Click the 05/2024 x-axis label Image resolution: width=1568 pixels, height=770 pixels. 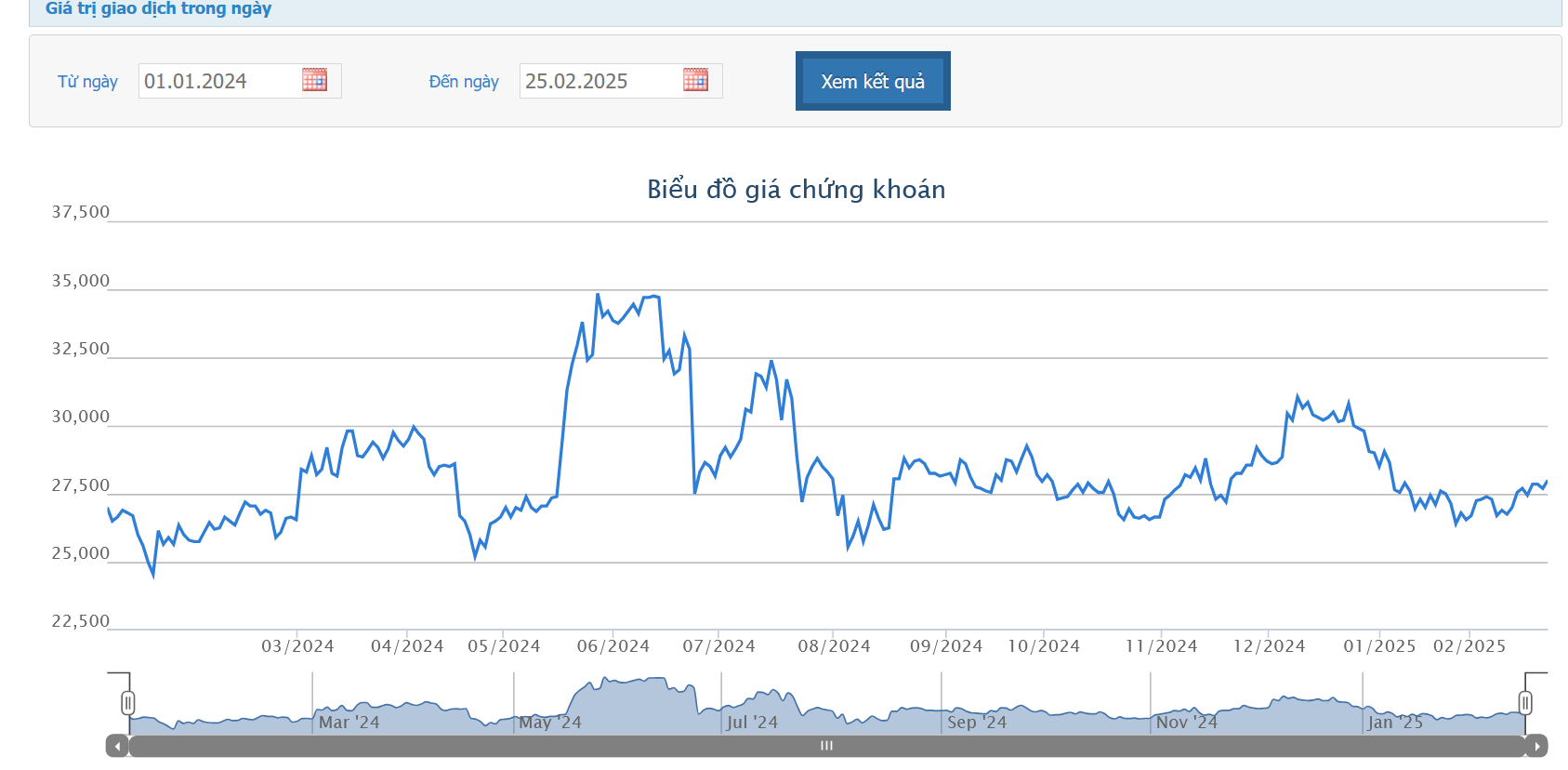tap(504, 646)
